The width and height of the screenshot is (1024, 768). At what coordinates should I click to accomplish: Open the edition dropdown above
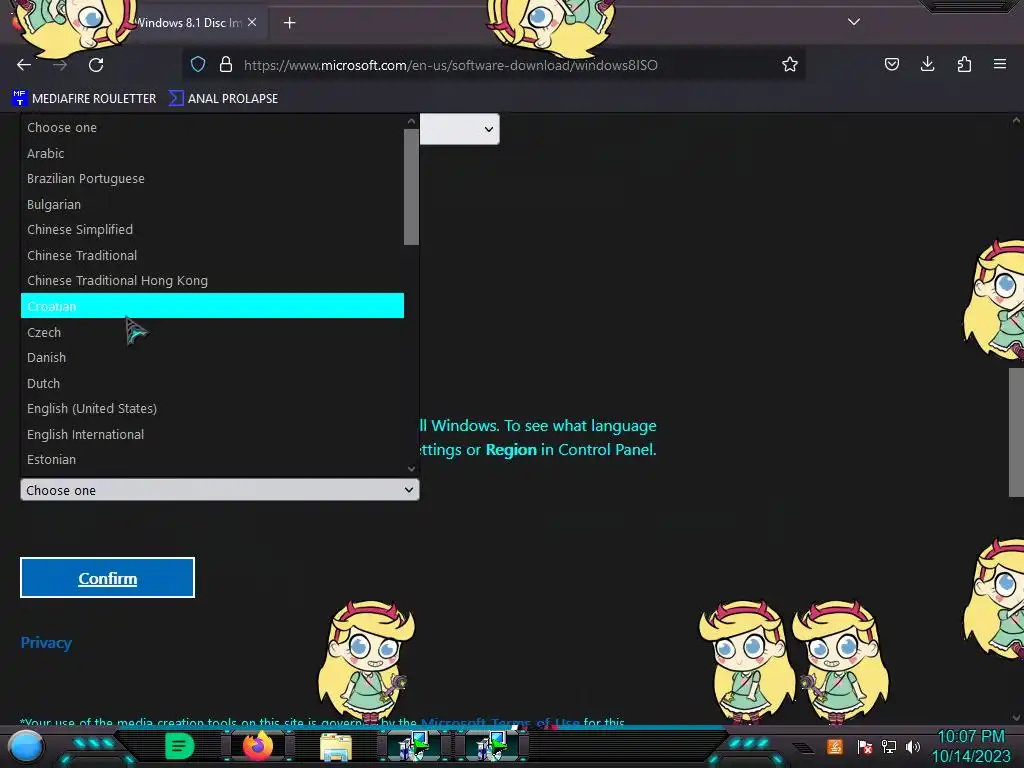tap(460, 129)
